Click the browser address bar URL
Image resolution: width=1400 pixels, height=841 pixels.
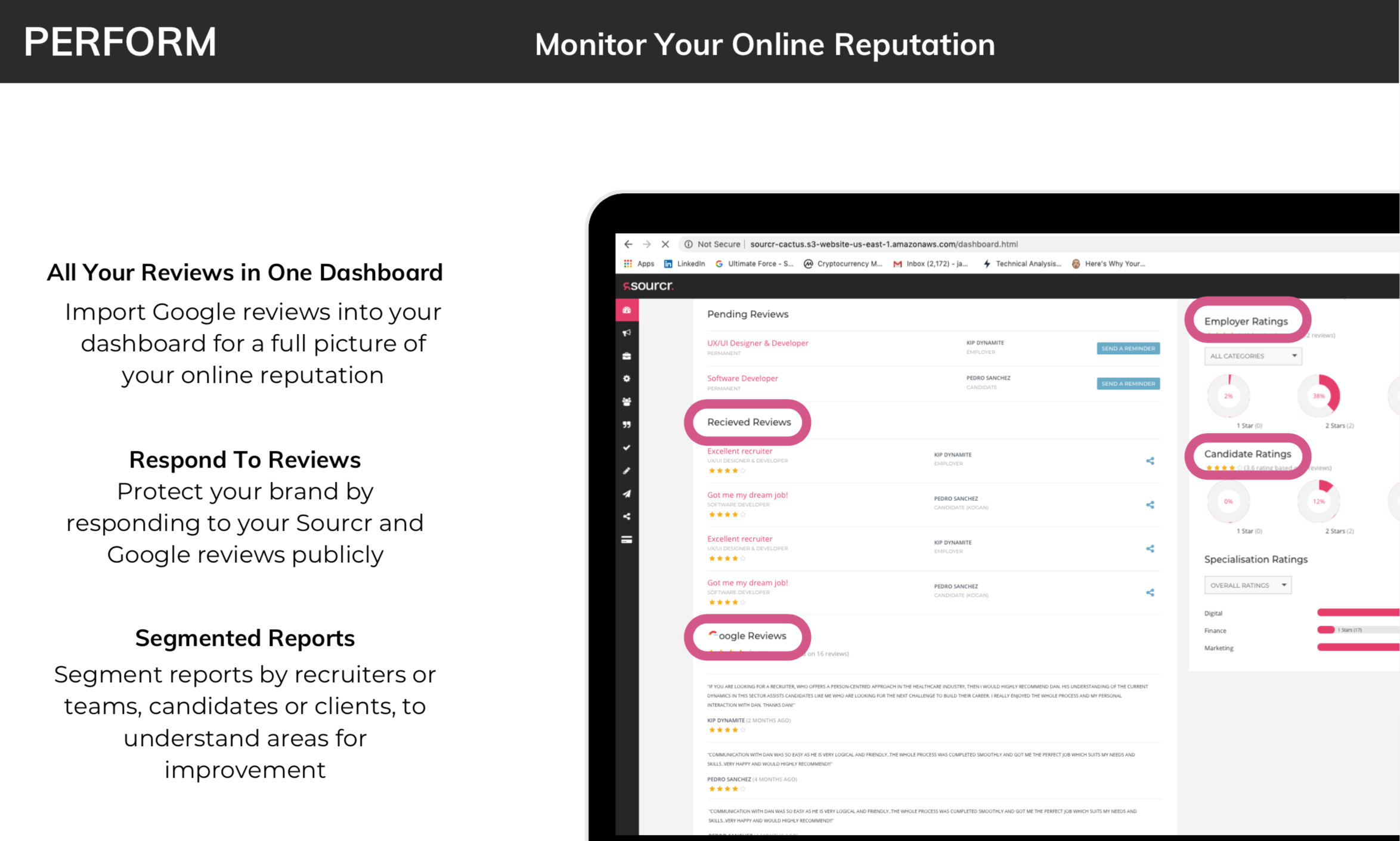(884, 244)
